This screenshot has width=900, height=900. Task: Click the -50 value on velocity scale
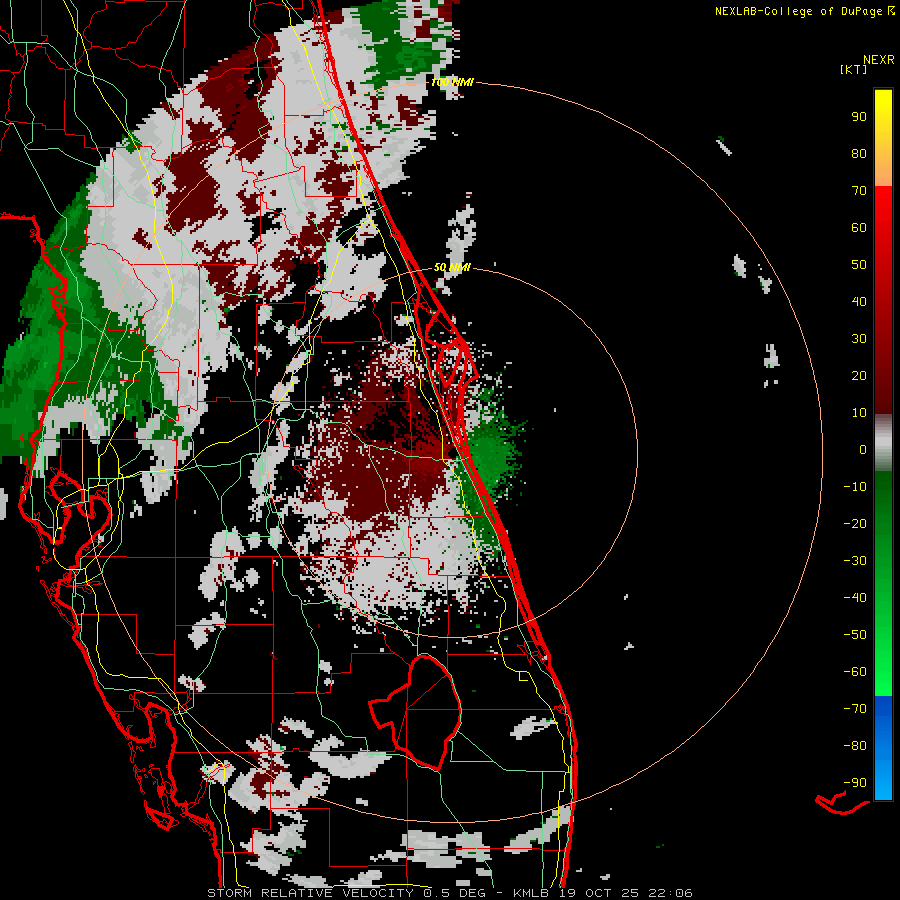click(855, 635)
